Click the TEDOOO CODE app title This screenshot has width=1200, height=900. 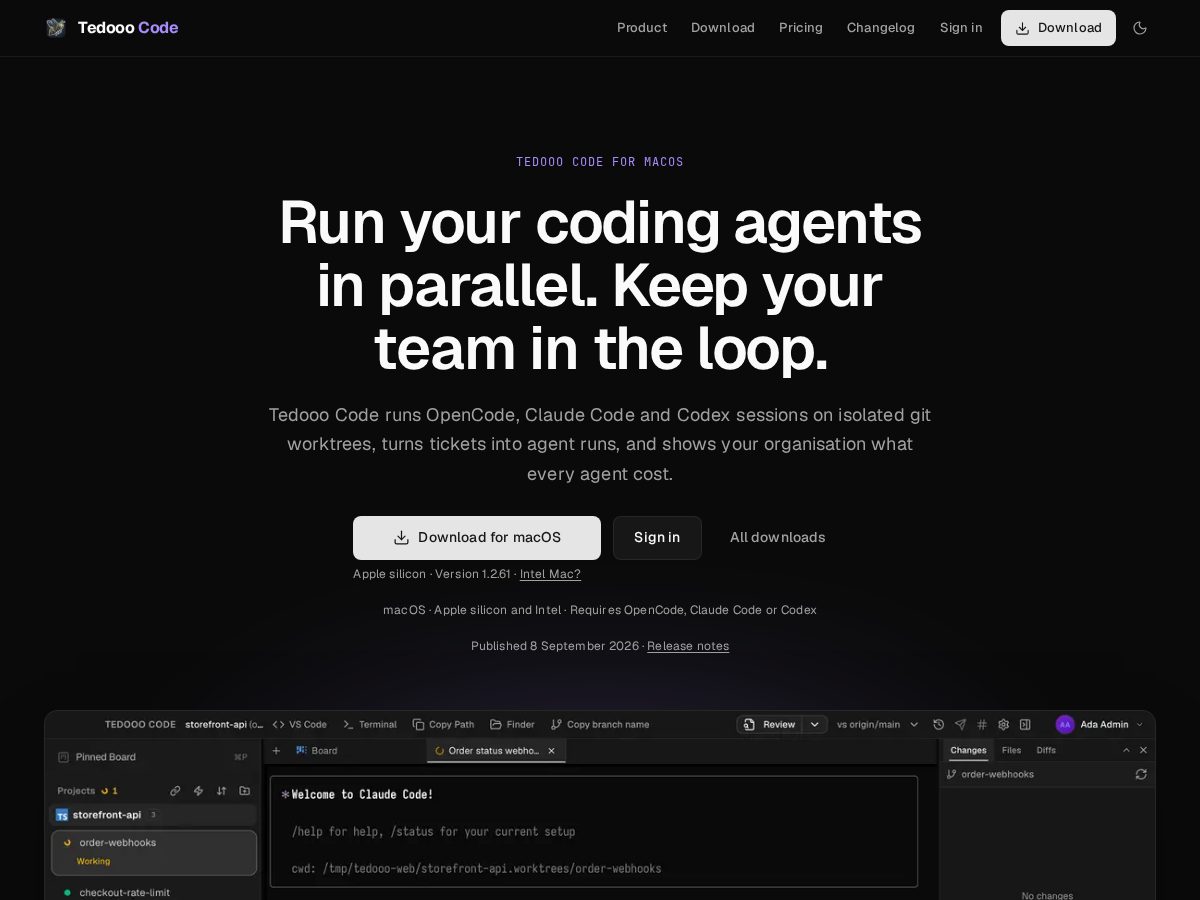pyautogui.click(x=140, y=724)
